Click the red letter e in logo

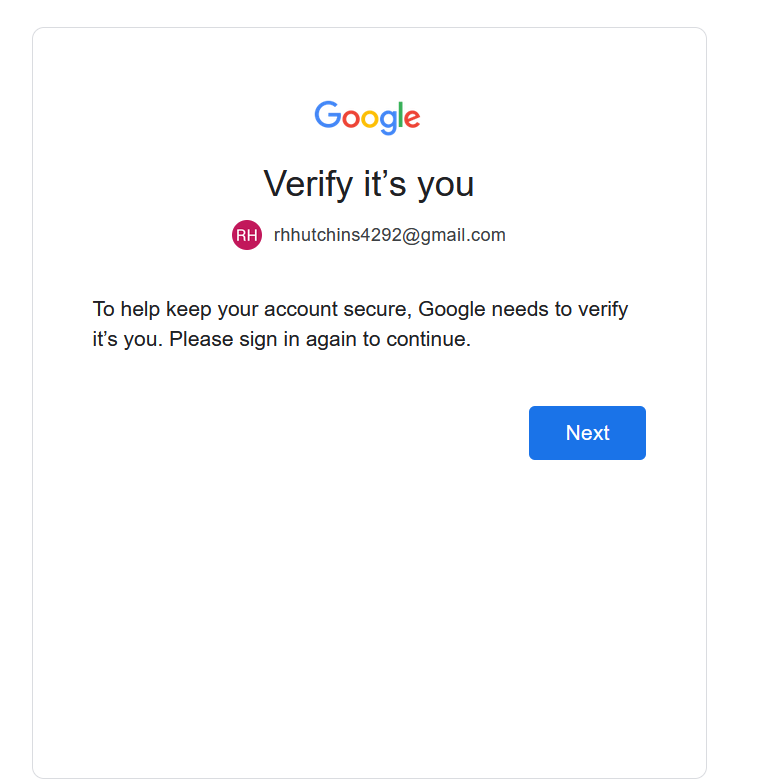pyautogui.click(x=412, y=119)
